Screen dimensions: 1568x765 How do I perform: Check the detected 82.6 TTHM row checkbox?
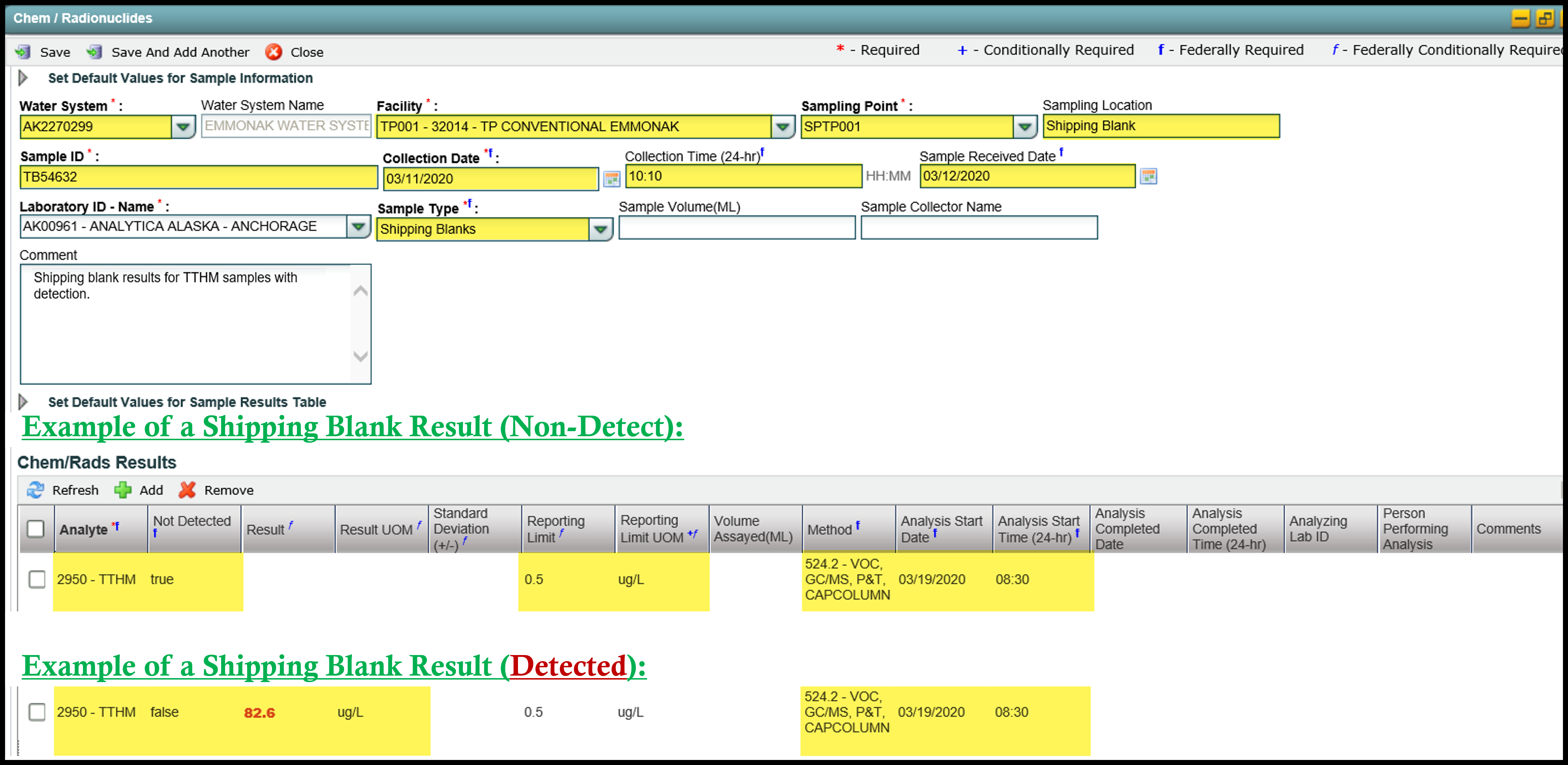(x=37, y=712)
